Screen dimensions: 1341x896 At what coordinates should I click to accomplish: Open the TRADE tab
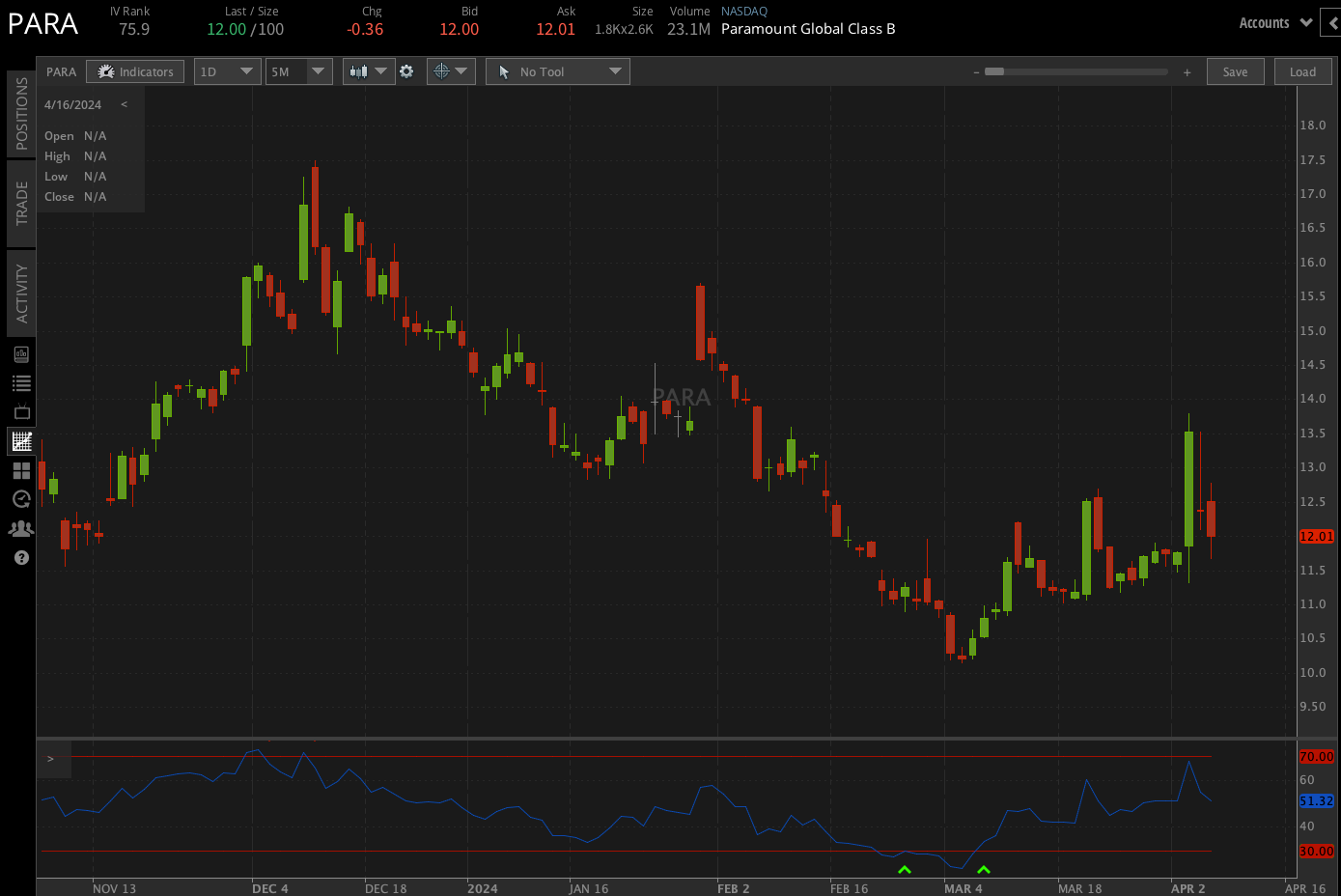[x=20, y=203]
